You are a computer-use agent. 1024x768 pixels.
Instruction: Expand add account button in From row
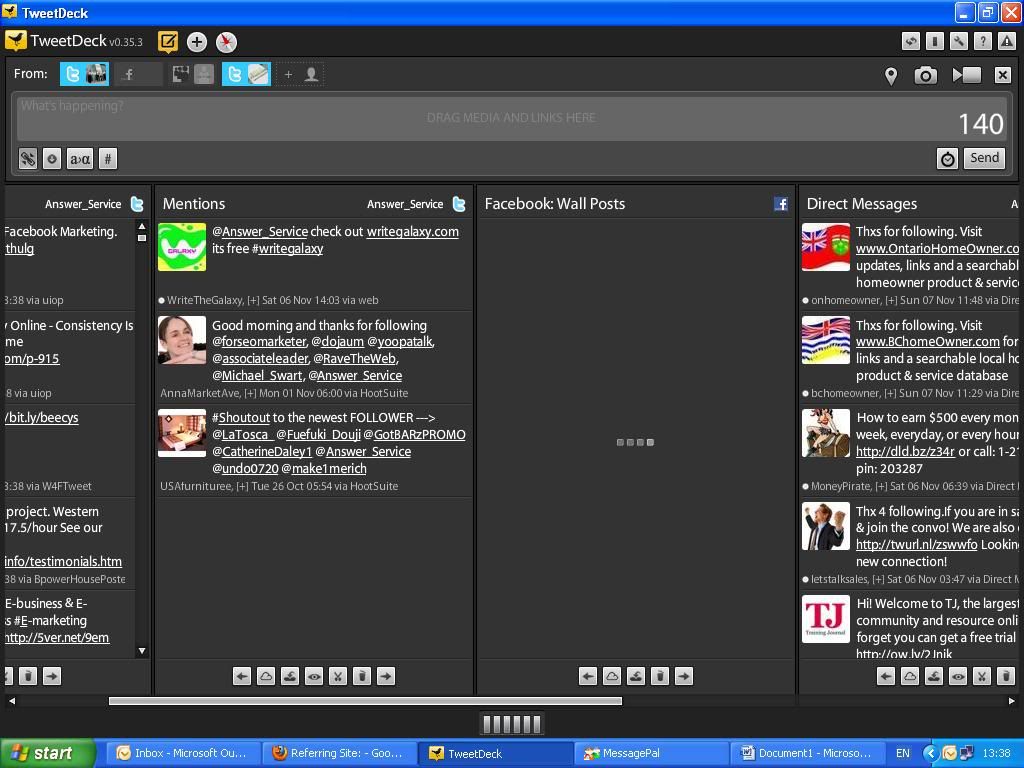point(299,74)
